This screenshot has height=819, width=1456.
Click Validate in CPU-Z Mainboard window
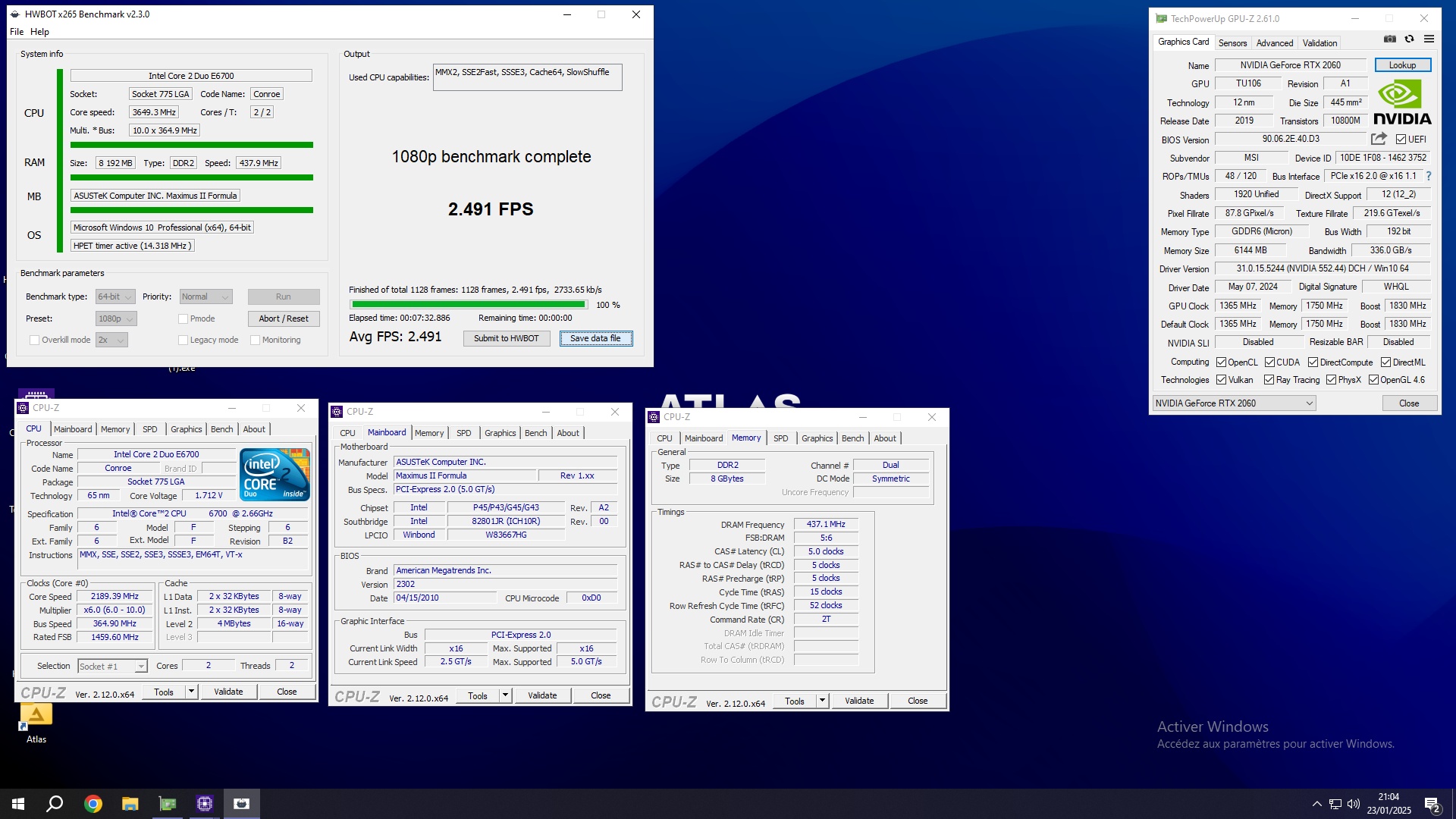[542, 695]
